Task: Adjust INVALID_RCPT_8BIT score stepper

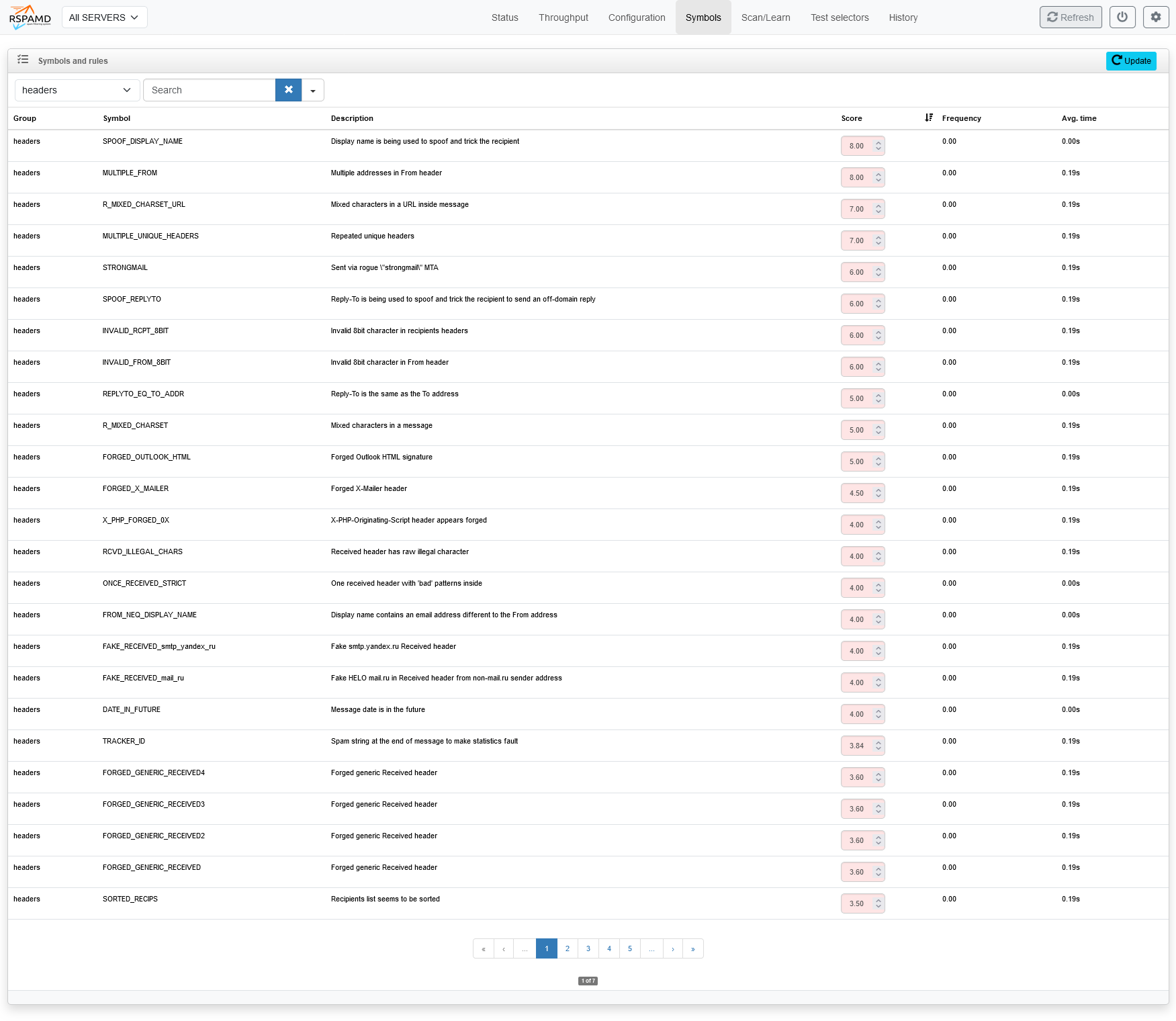Action: [x=878, y=335]
